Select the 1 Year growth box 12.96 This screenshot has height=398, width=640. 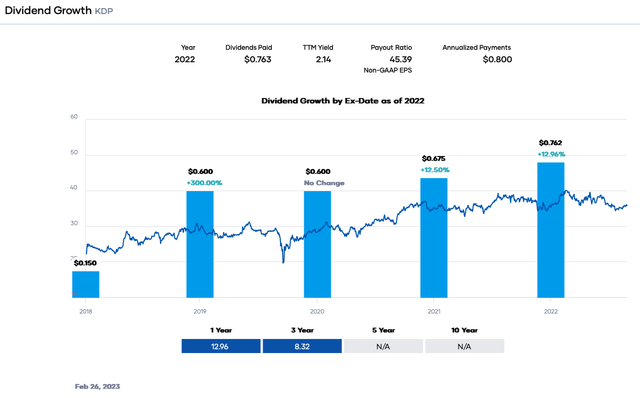[x=221, y=346]
